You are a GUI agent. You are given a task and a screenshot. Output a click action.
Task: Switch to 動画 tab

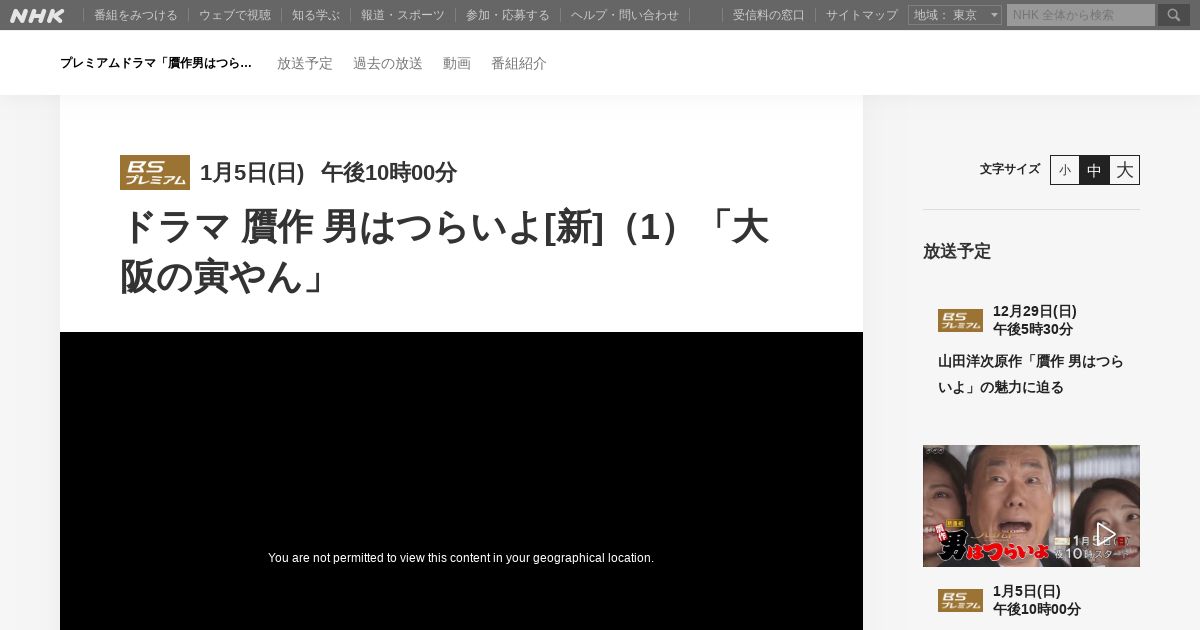coord(457,63)
